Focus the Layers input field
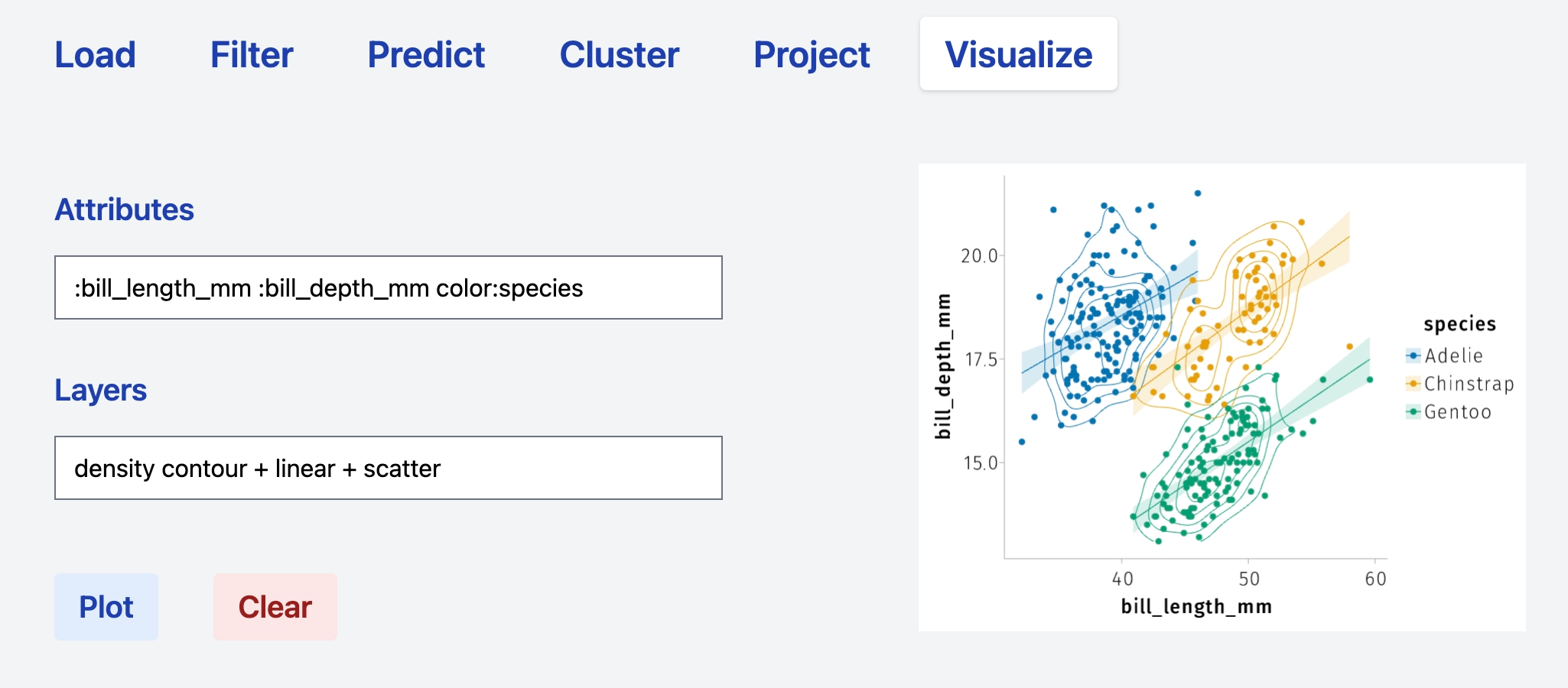The image size is (1568, 688). [x=389, y=468]
